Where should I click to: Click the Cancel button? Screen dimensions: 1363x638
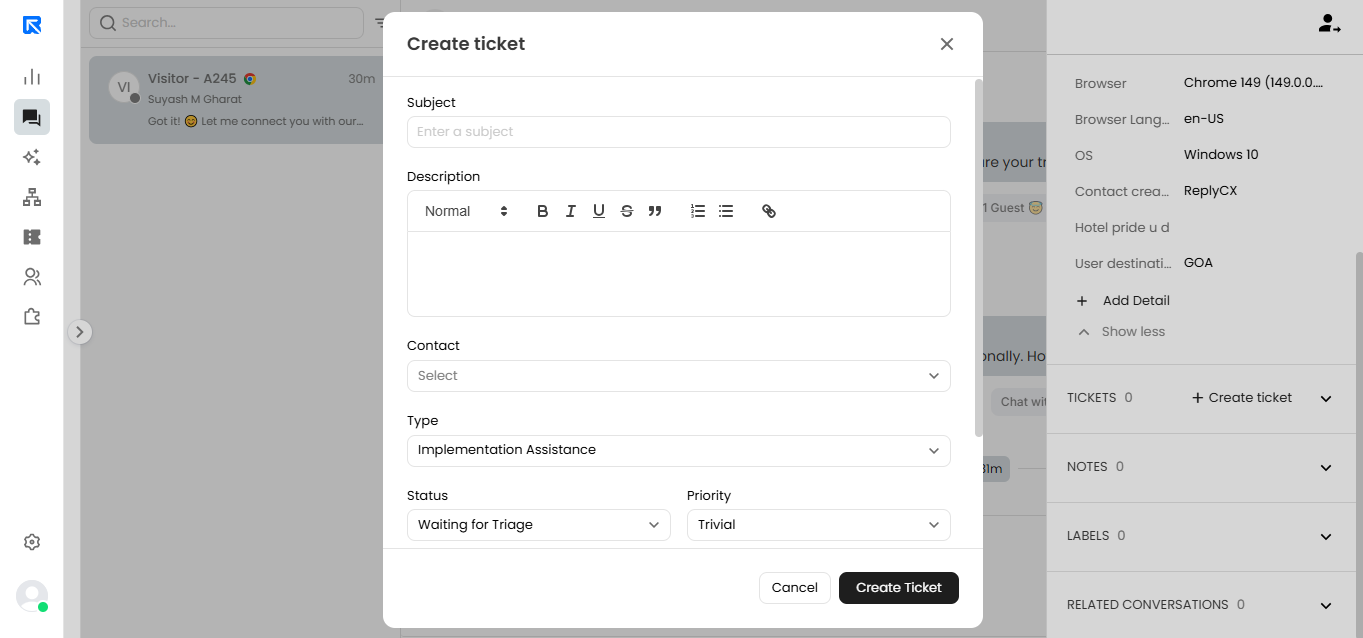tap(795, 588)
